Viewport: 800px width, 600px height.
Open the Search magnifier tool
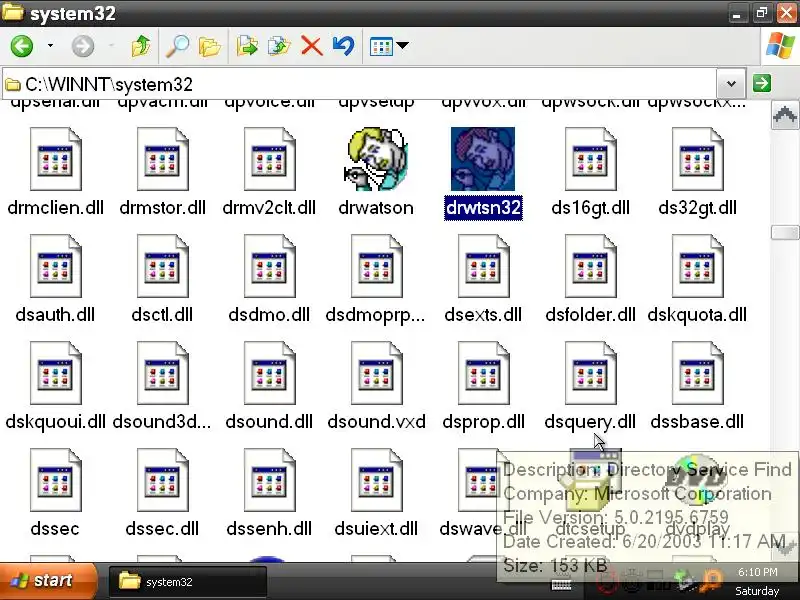[x=178, y=46]
